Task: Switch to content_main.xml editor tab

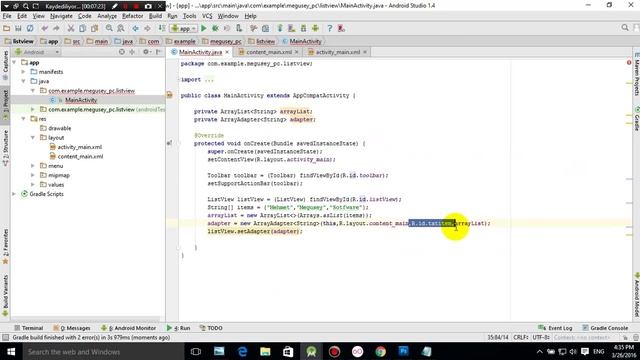Action: [x=269, y=52]
